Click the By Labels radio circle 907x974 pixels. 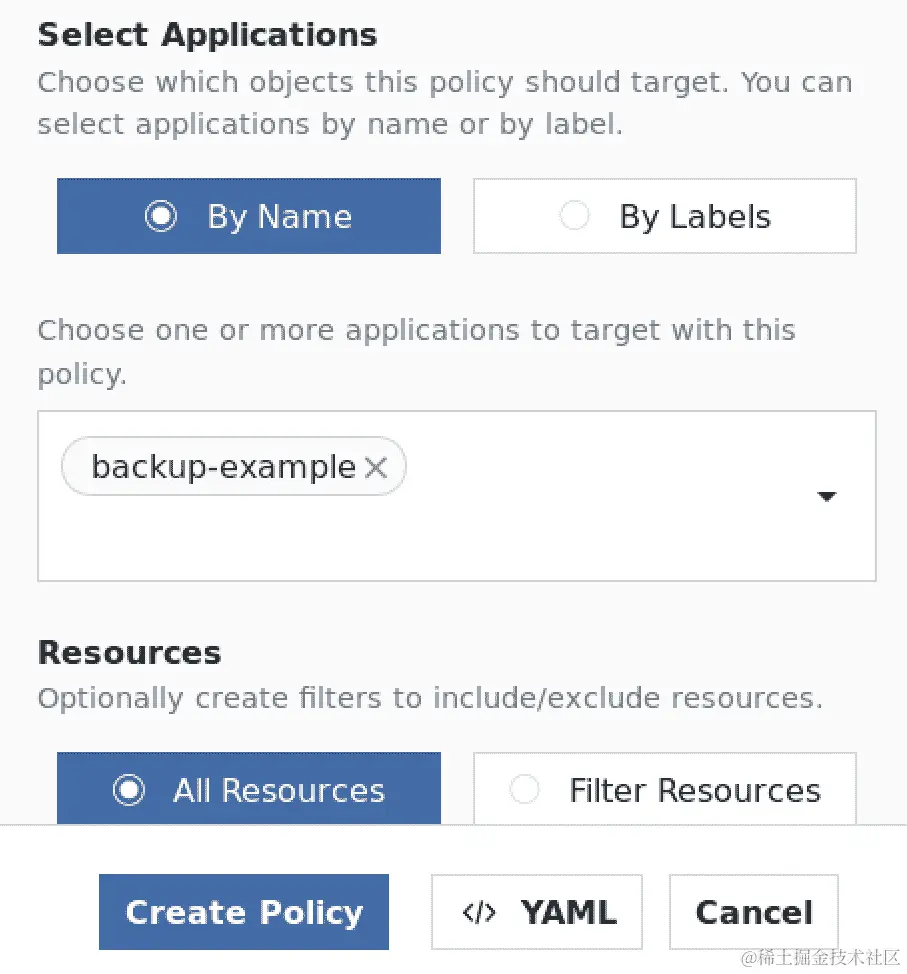coord(574,216)
